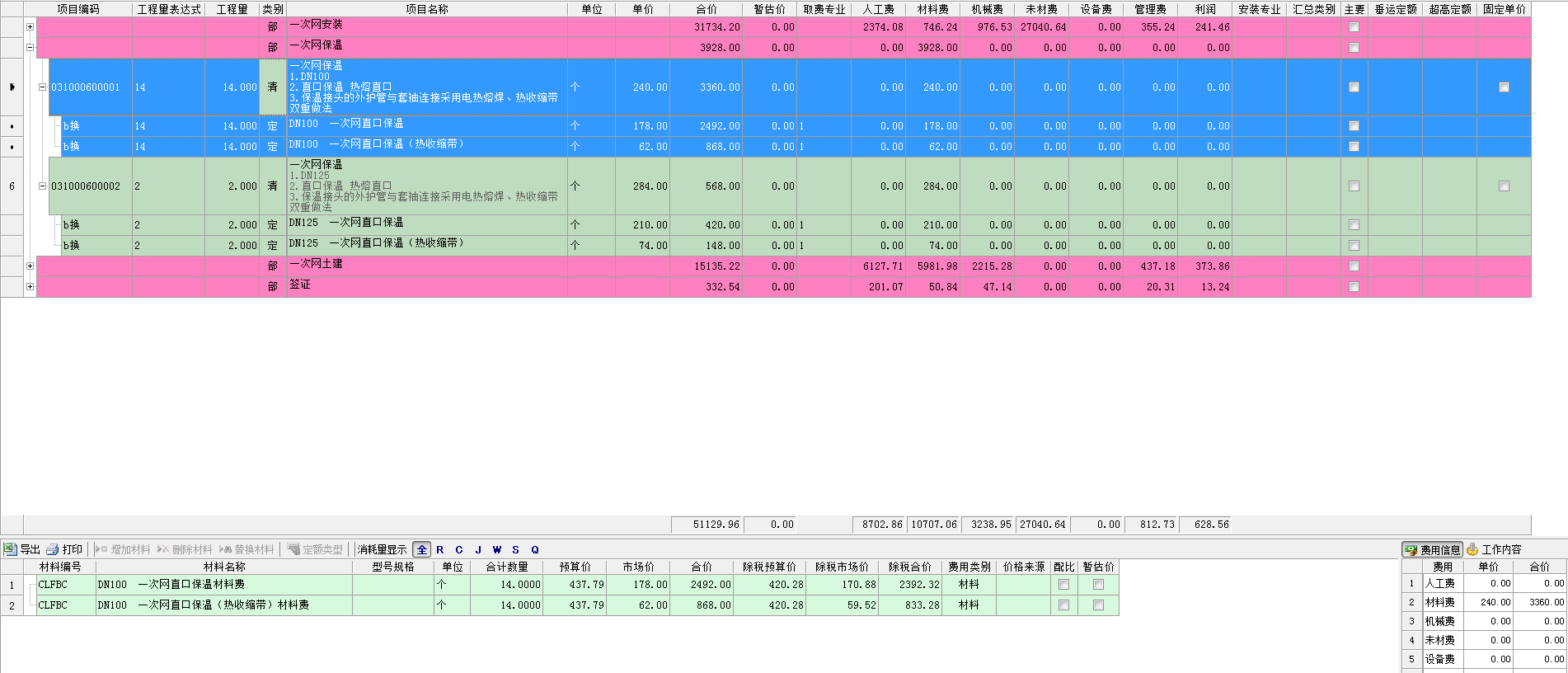Click the 项目编码 column header

[78, 9]
